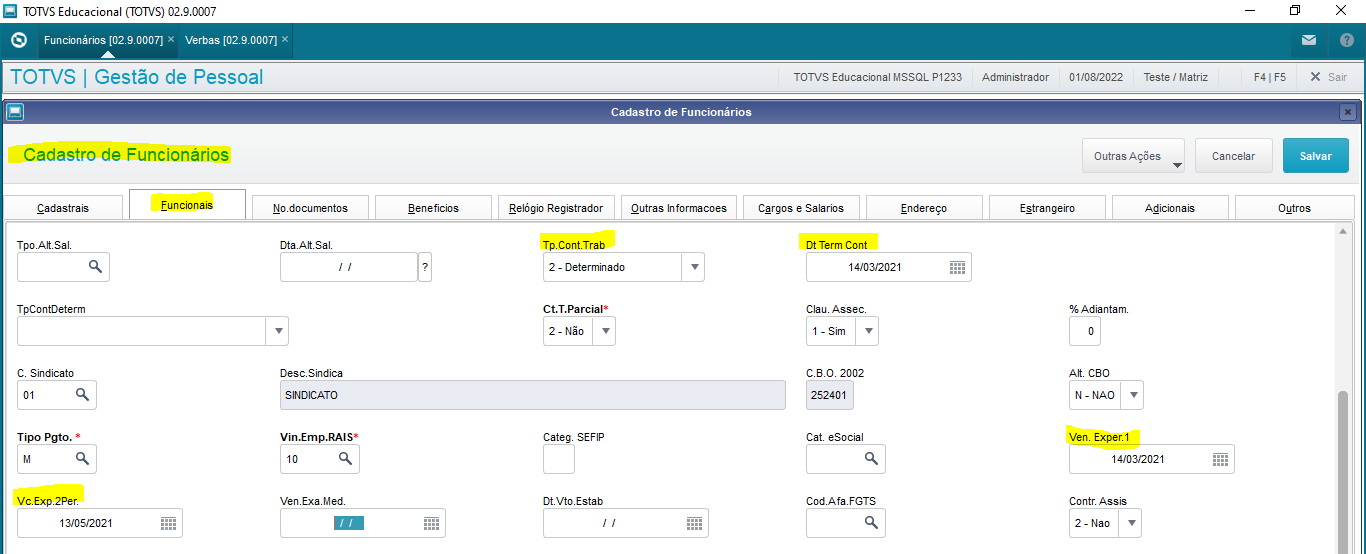This screenshot has height=554, width=1366.
Task: Activate the Funcionários [02.9.0007] tab
Action: coord(103,40)
